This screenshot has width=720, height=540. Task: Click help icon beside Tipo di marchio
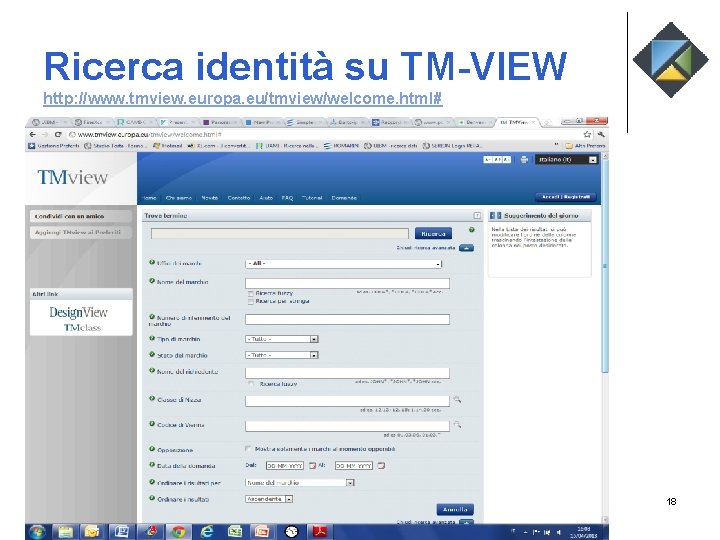pyautogui.click(x=152, y=338)
